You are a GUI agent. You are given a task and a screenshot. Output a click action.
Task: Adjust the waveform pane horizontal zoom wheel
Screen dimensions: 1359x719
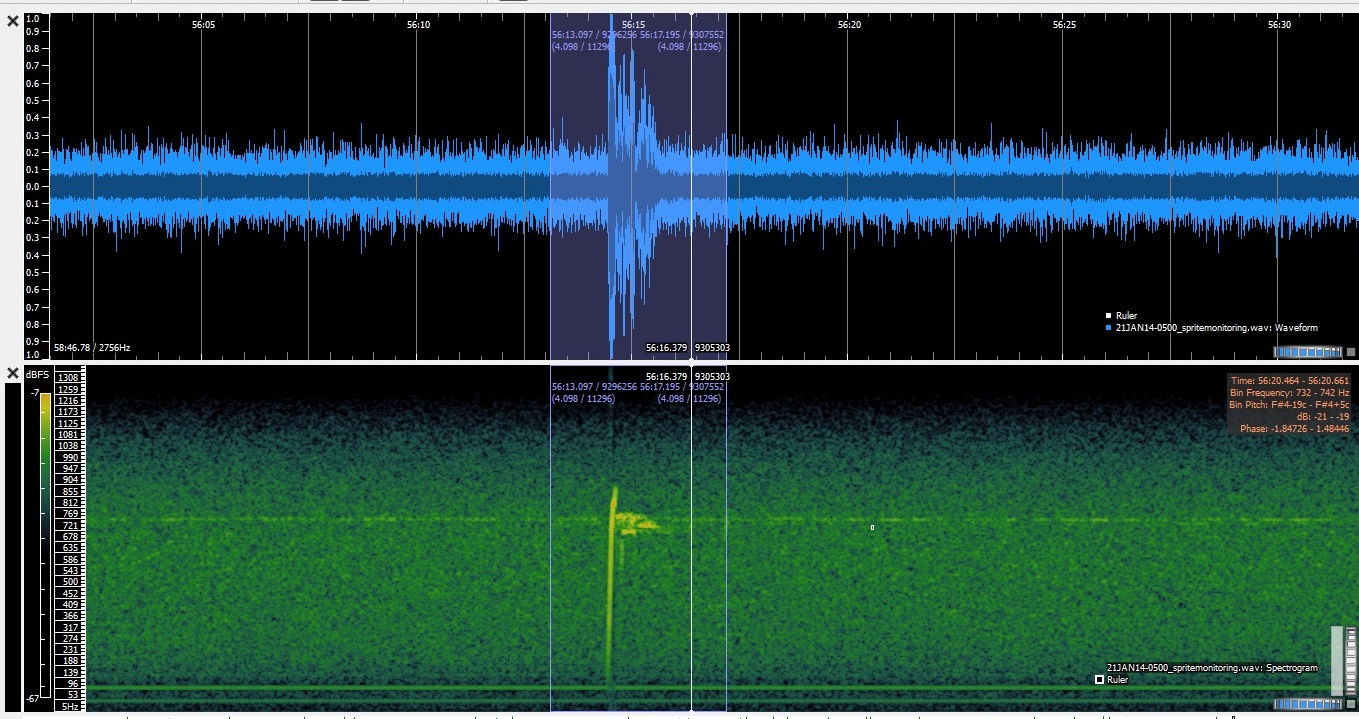click(1307, 352)
